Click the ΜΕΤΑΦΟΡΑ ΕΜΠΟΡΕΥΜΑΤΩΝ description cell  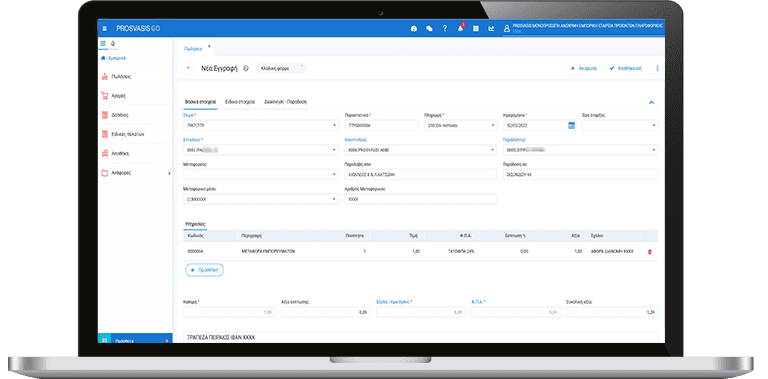pos(268,251)
